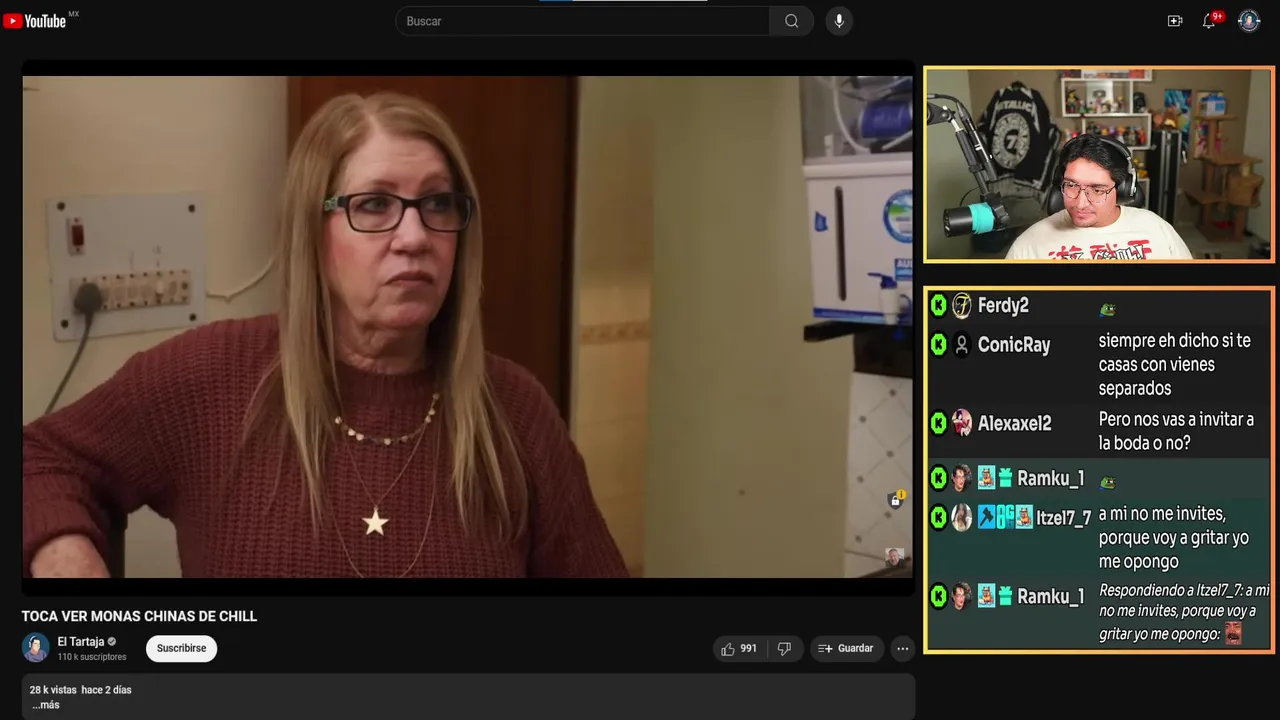This screenshot has height=720, width=1280.
Task: Start voice search with microphone icon
Action: pos(839,21)
